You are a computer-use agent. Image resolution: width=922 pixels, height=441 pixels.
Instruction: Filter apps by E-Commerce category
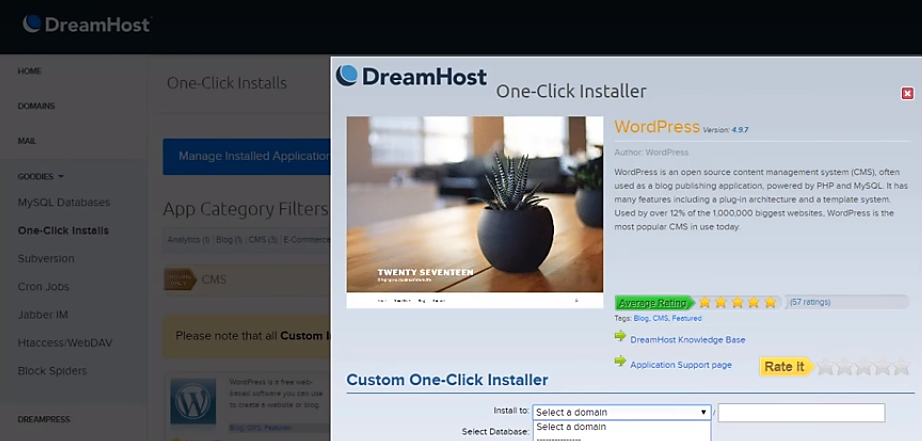click(306, 240)
